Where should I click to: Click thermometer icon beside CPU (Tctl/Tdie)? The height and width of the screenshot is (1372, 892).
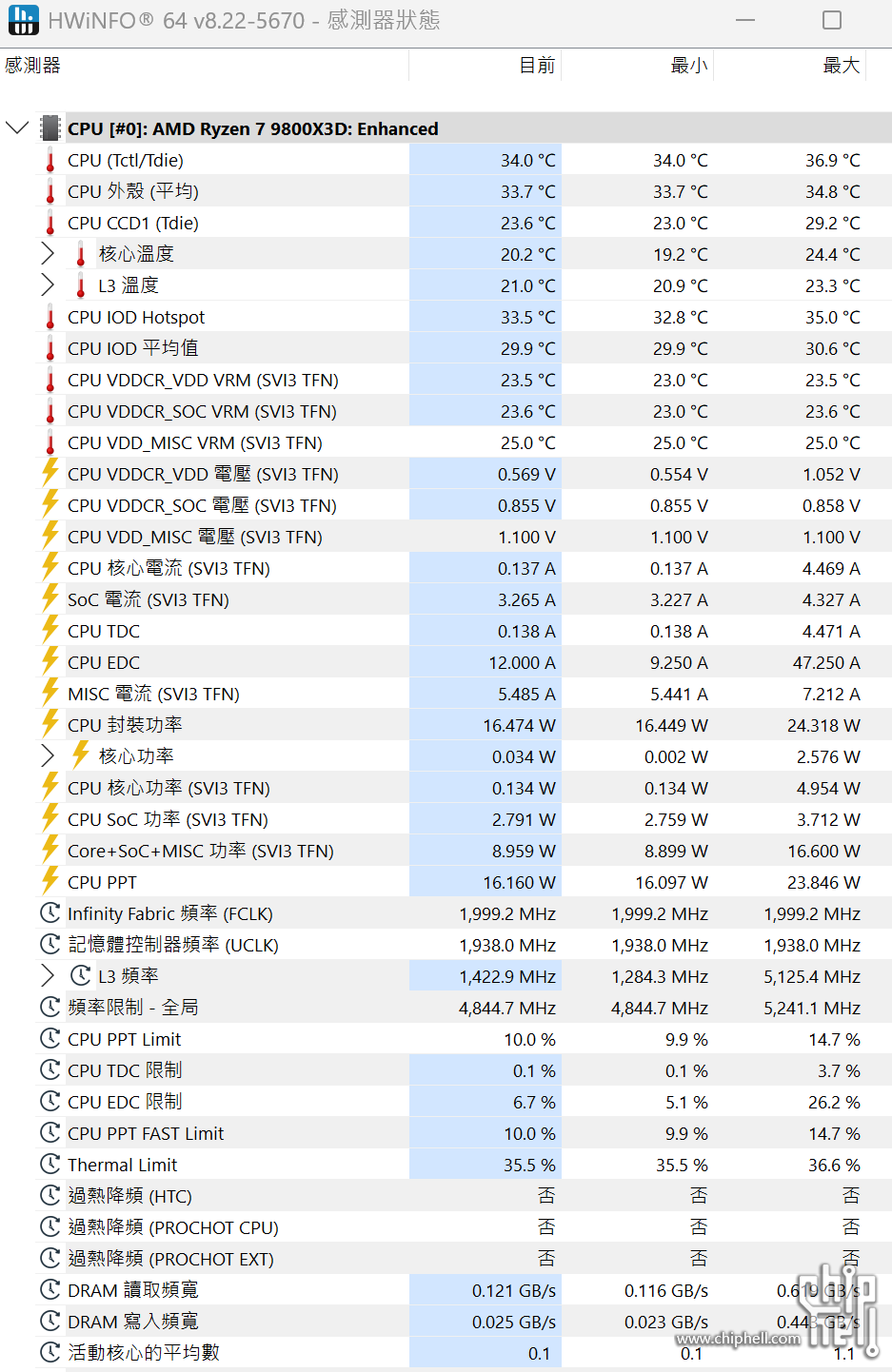(x=50, y=160)
